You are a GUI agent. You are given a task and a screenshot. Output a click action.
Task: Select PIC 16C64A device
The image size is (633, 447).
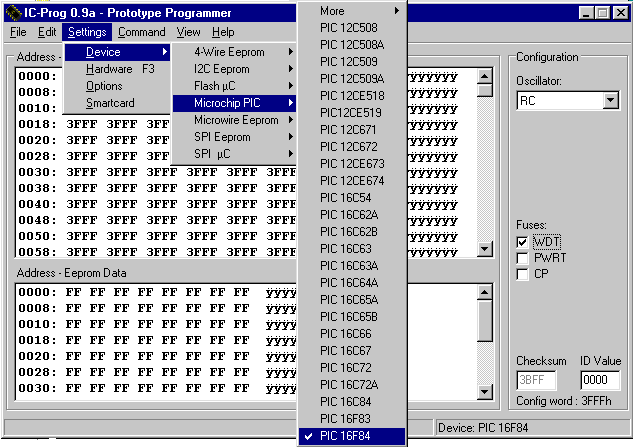[352, 283]
